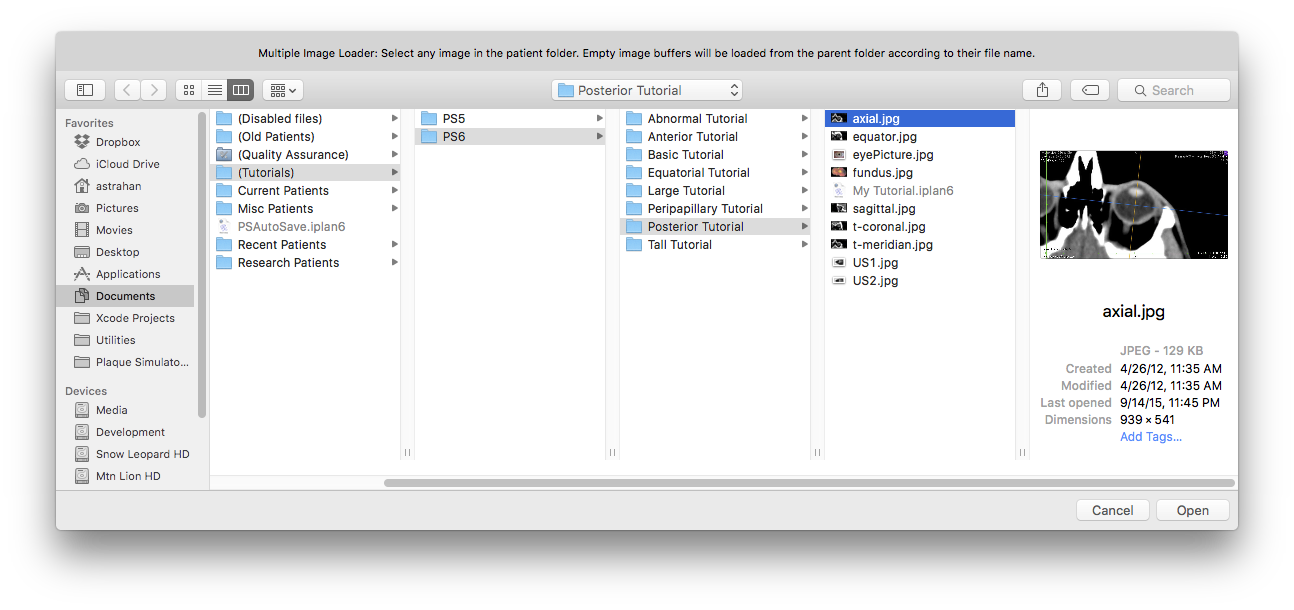Click the axial.jpg preview thumbnail
The width and height of the screenshot is (1294, 610).
1134,205
